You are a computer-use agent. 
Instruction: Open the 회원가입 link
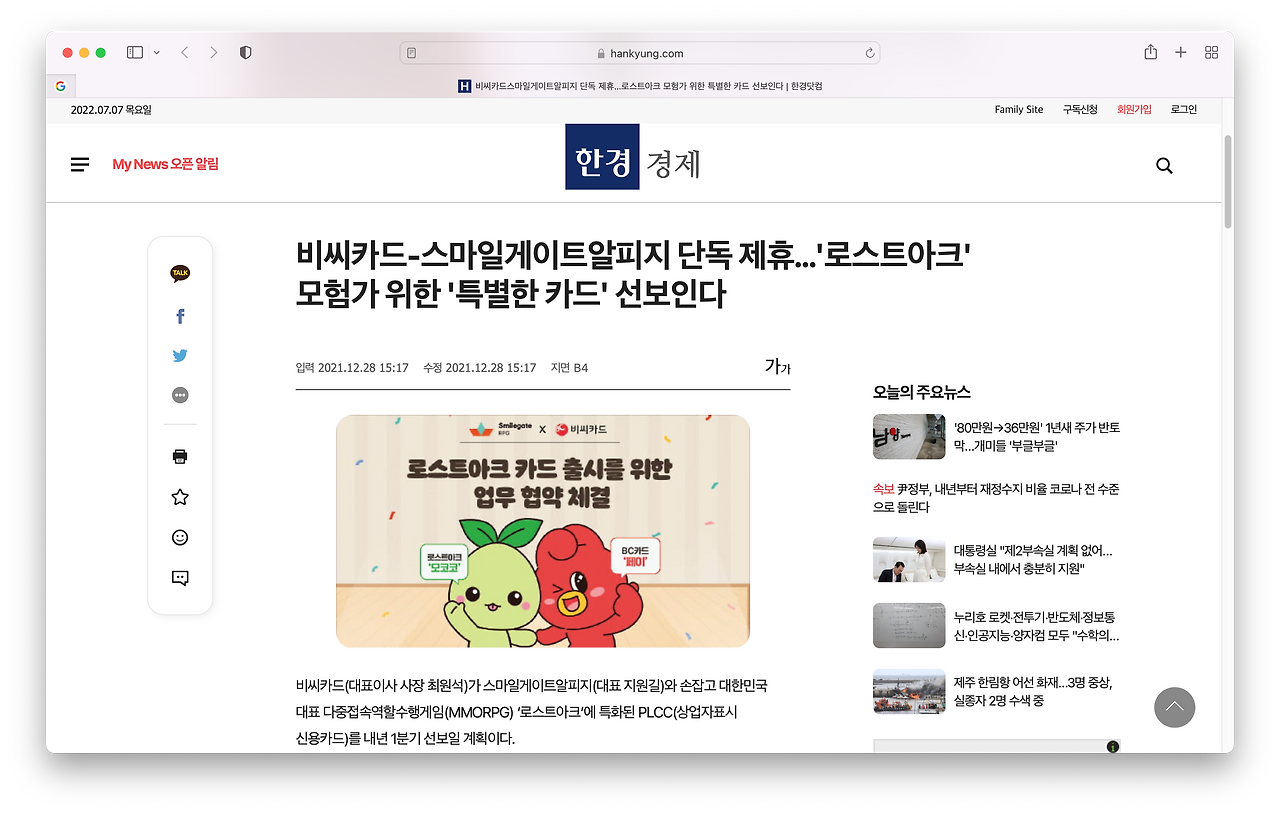pyautogui.click(x=1134, y=109)
